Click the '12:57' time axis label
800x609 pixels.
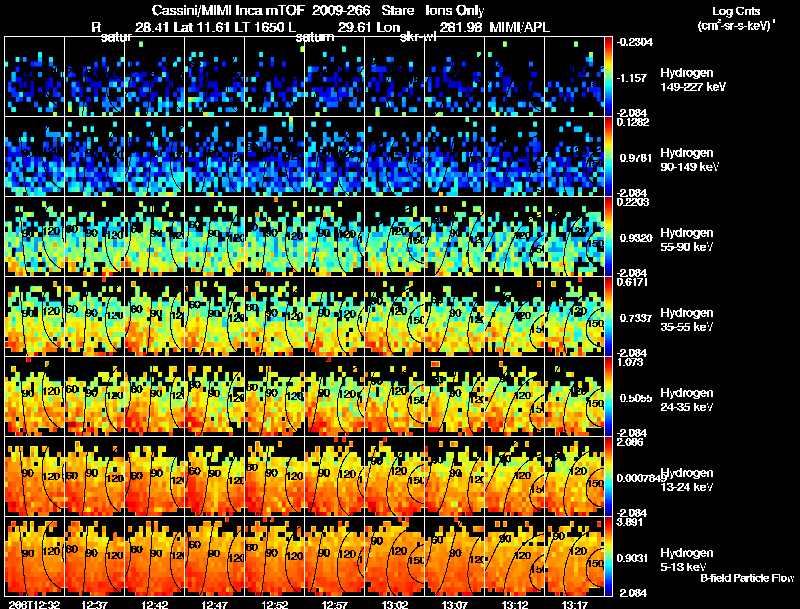tap(335, 604)
